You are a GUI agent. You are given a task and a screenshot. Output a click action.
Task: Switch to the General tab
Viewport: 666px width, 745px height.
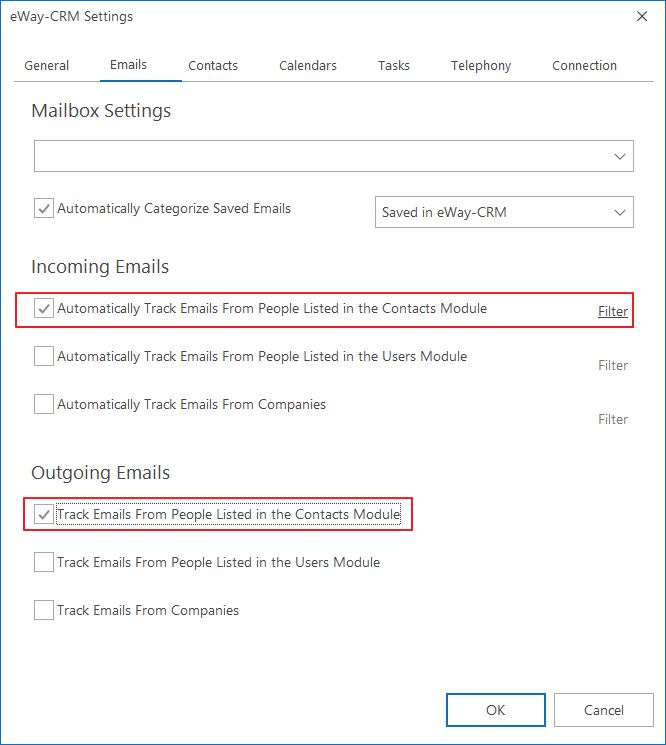click(x=47, y=66)
